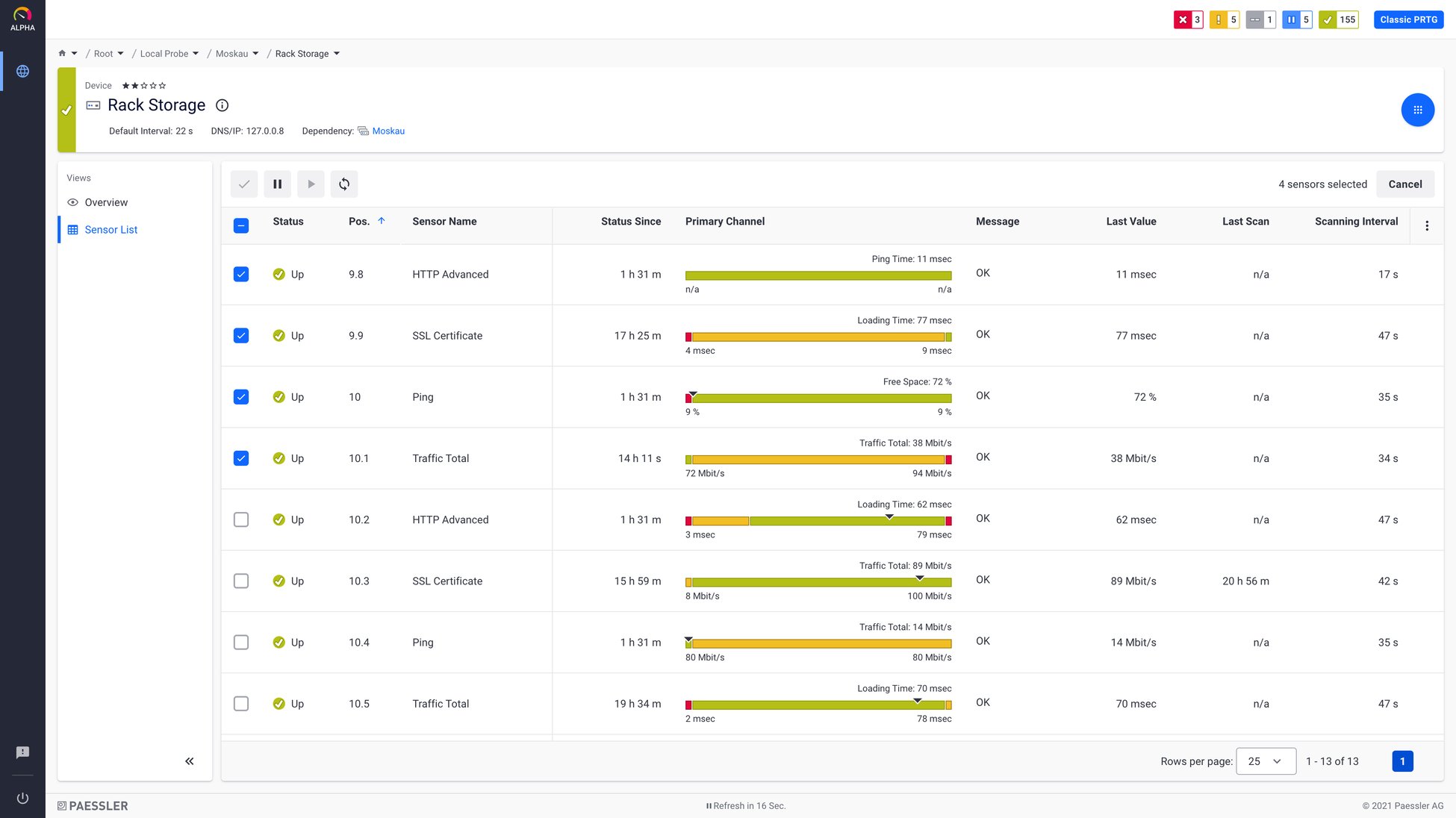Rescan the selected sensors

[344, 184]
